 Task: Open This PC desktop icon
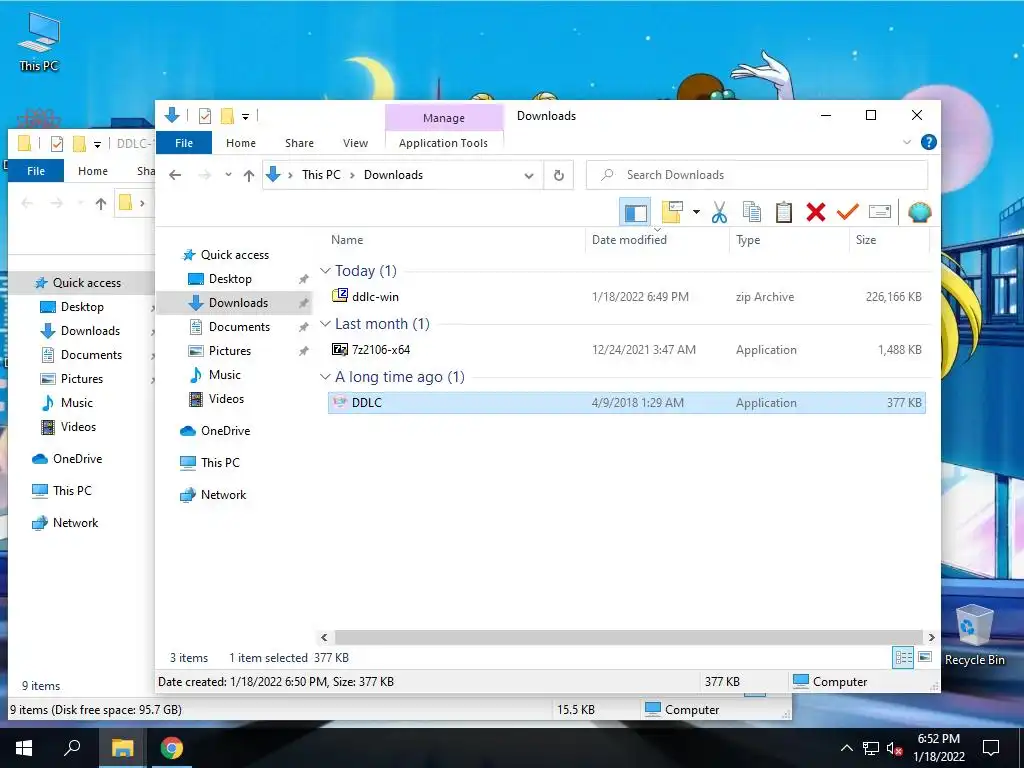39,41
